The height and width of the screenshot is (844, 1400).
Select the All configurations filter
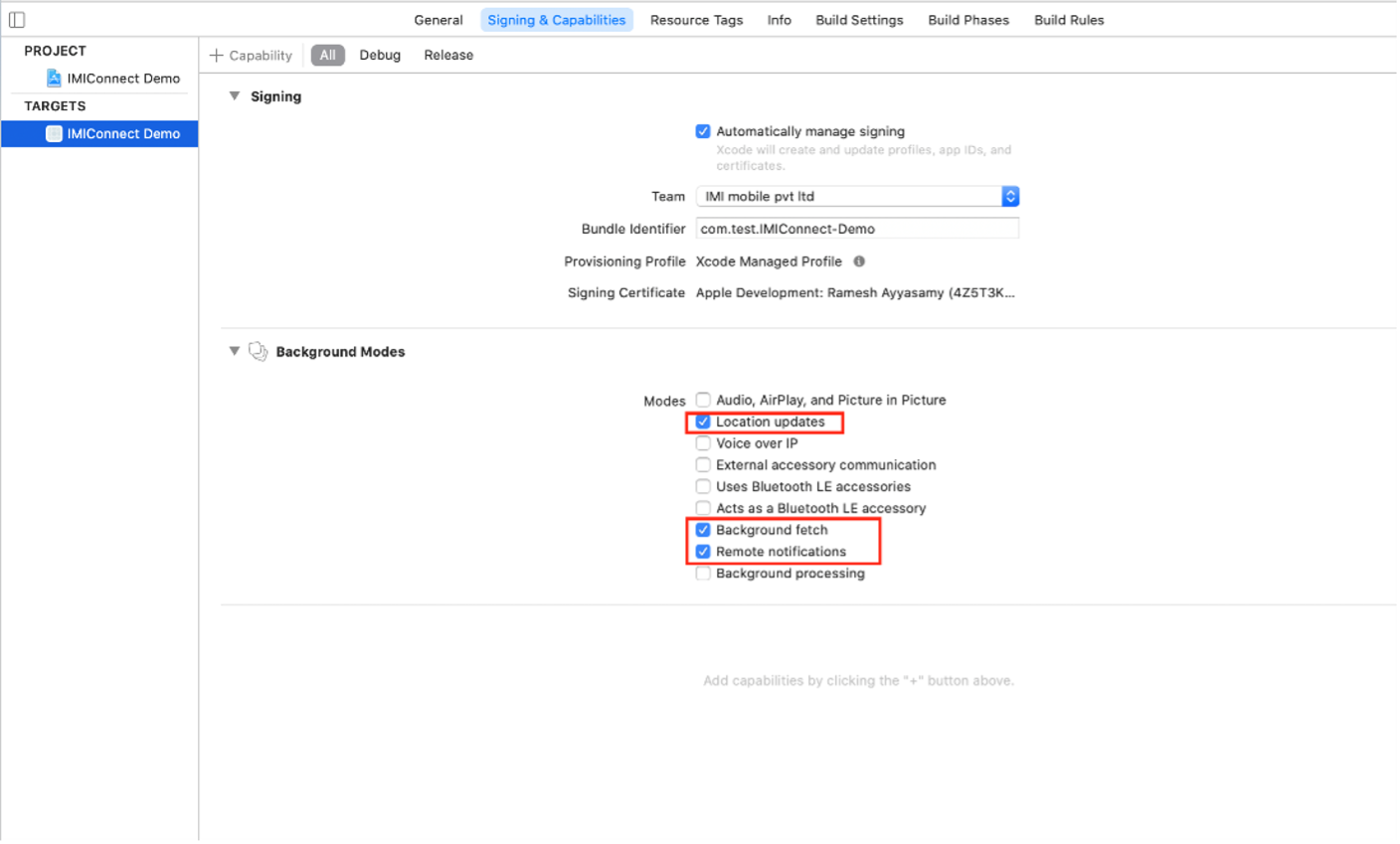pyautogui.click(x=327, y=56)
